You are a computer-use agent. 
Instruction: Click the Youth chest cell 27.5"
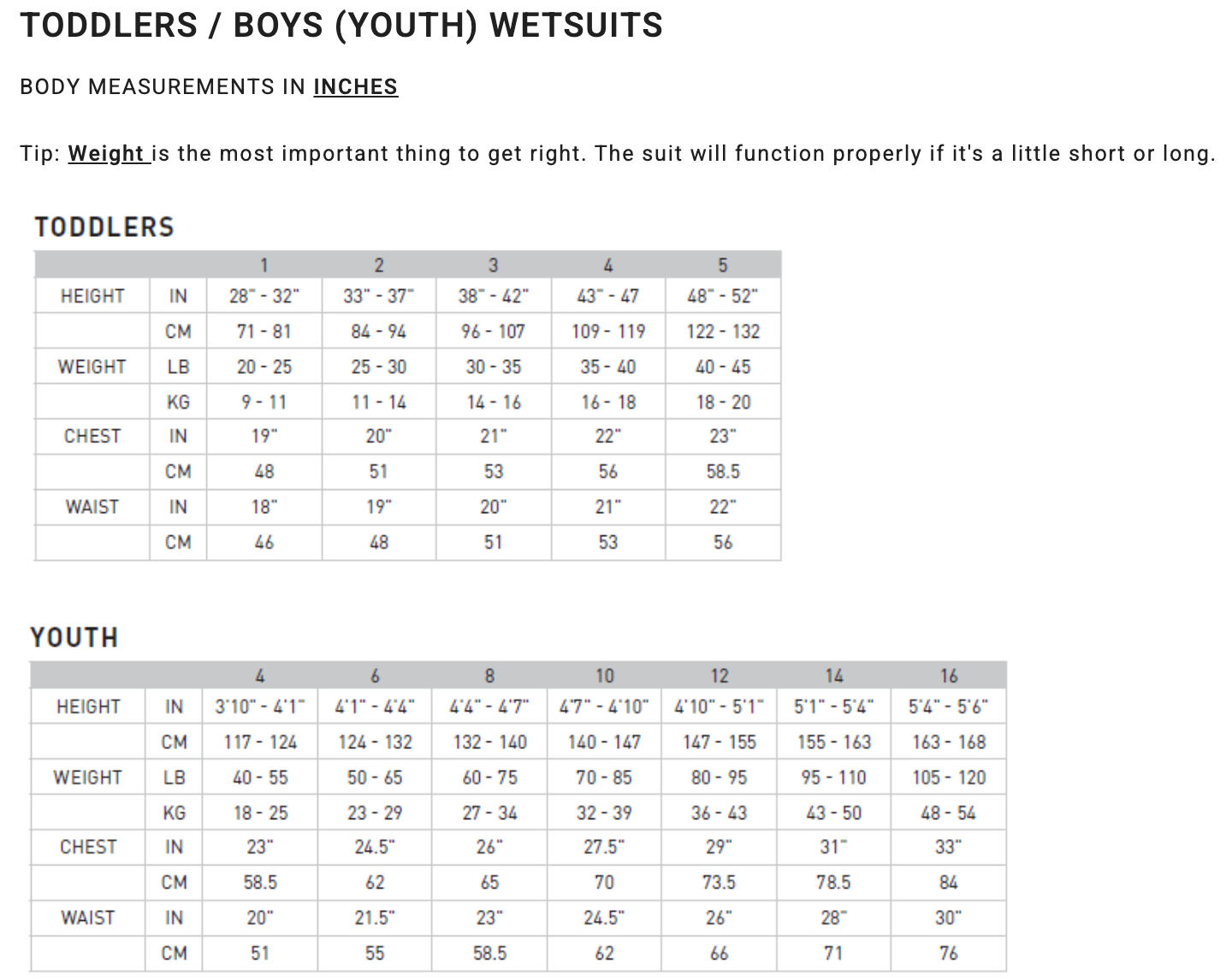[x=605, y=847]
